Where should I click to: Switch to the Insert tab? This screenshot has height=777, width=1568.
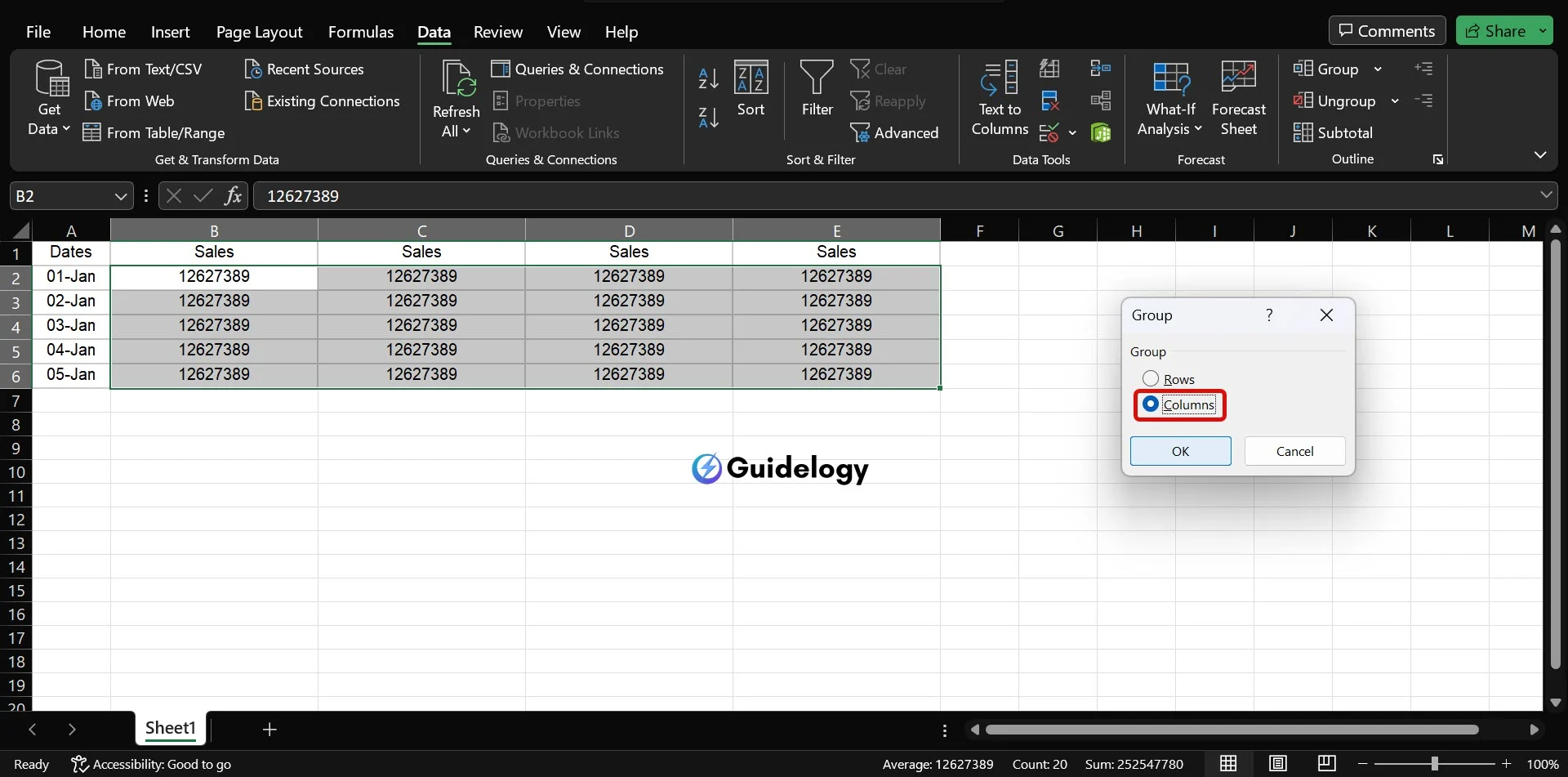(170, 32)
